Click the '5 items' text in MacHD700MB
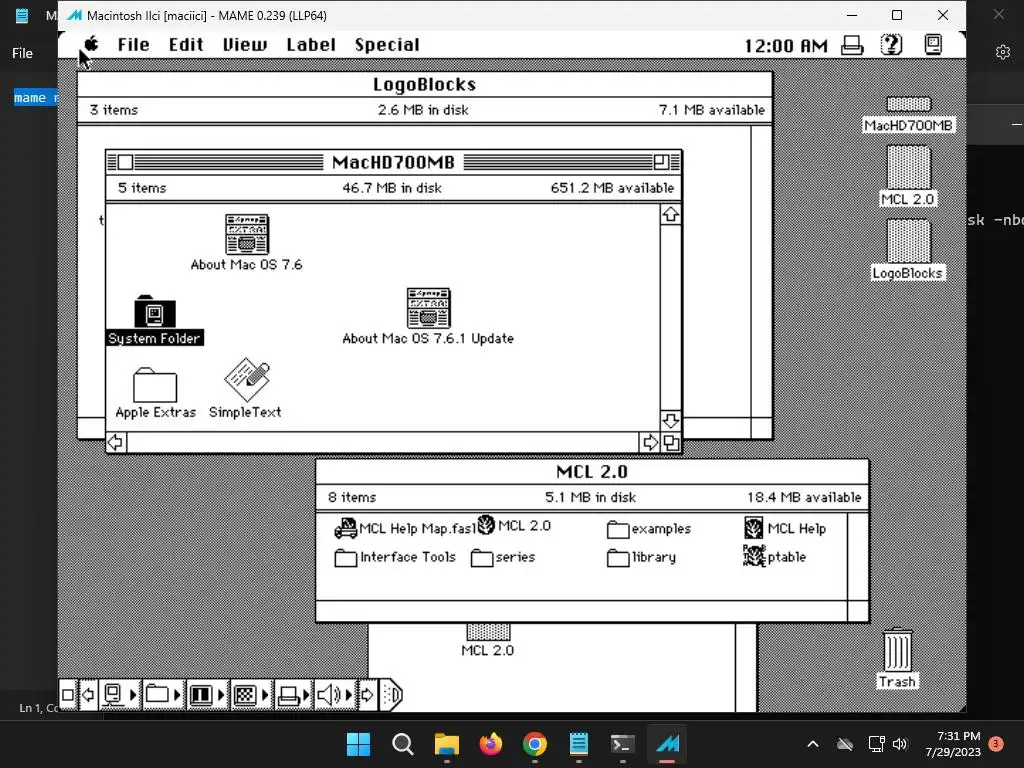This screenshot has height=768, width=1024. [x=142, y=188]
